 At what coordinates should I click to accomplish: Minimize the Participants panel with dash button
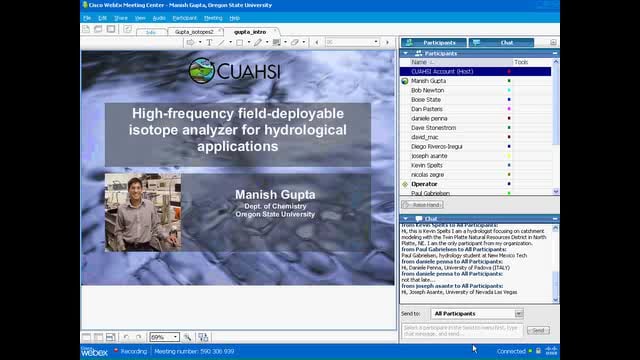click(x=555, y=53)
